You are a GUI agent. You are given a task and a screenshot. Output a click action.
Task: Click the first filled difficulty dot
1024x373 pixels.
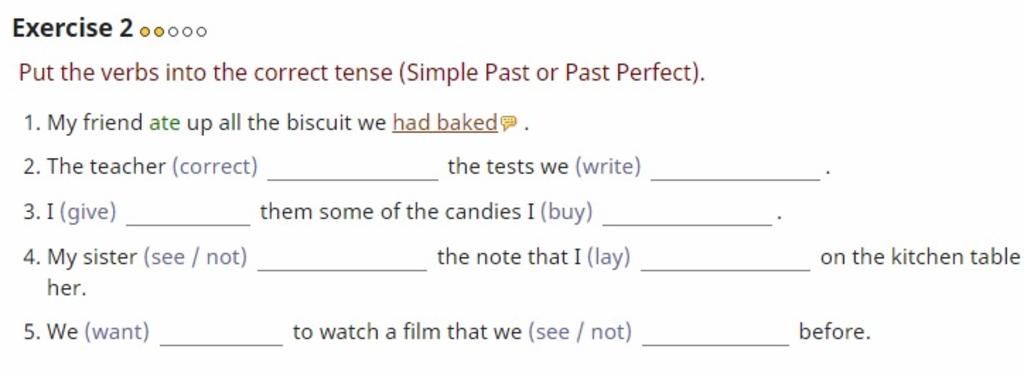(x=144, y=31)
